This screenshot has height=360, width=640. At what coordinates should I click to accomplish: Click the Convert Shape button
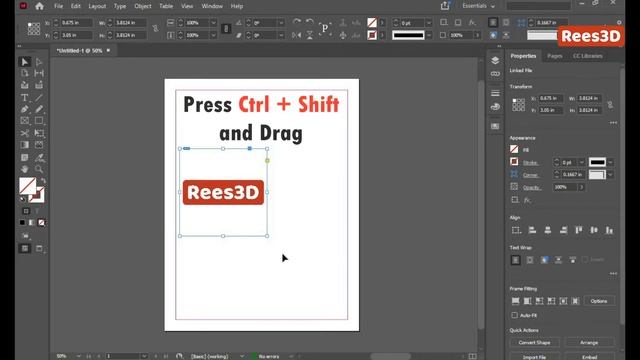tap(534, 342)
